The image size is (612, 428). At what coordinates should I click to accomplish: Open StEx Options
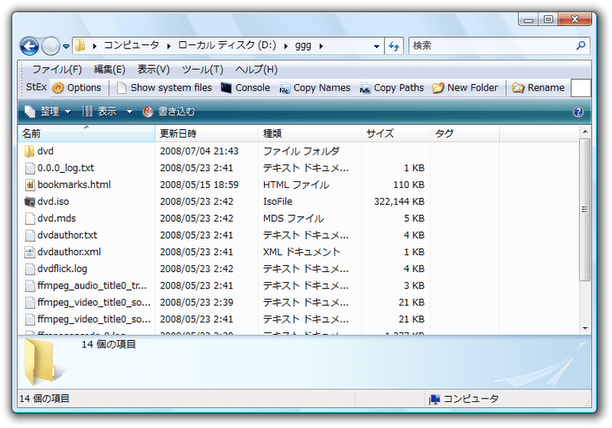pos(77,88)
